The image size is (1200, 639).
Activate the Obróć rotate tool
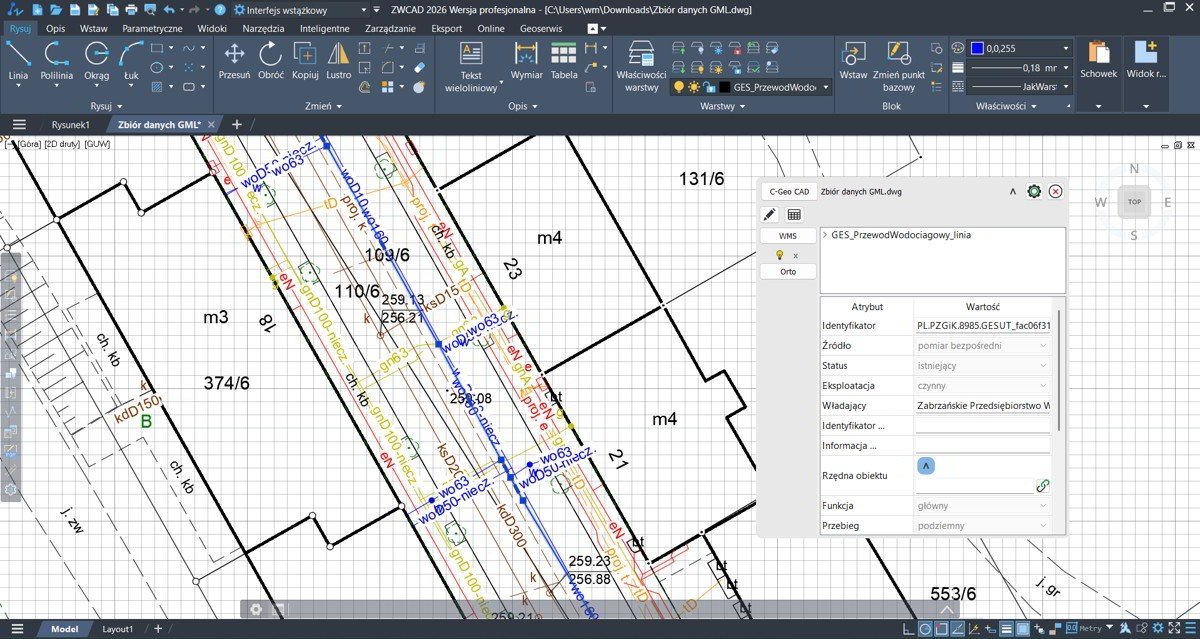(x=271, y=60)
